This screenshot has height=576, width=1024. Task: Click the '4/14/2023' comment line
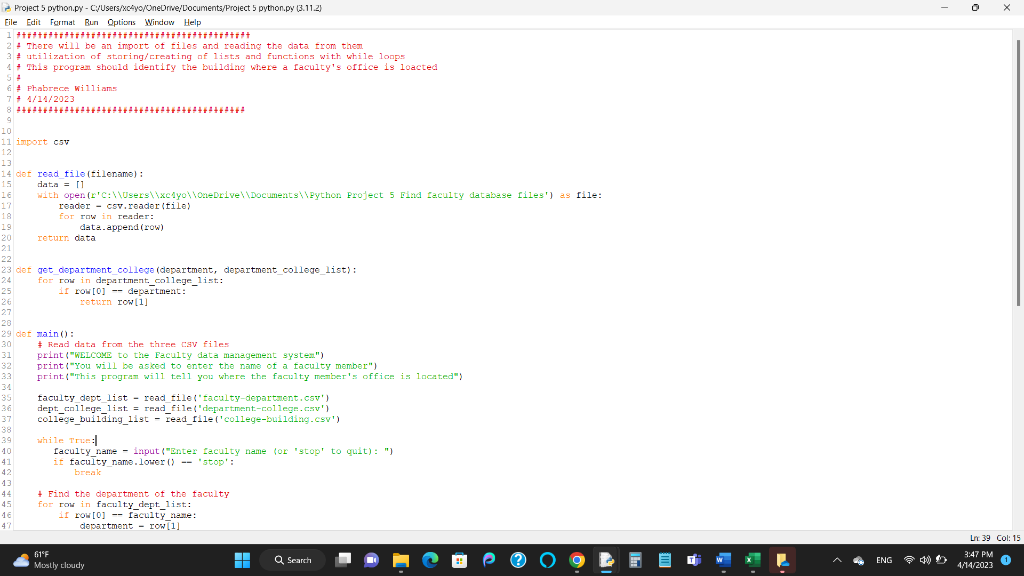coord(45,99)
